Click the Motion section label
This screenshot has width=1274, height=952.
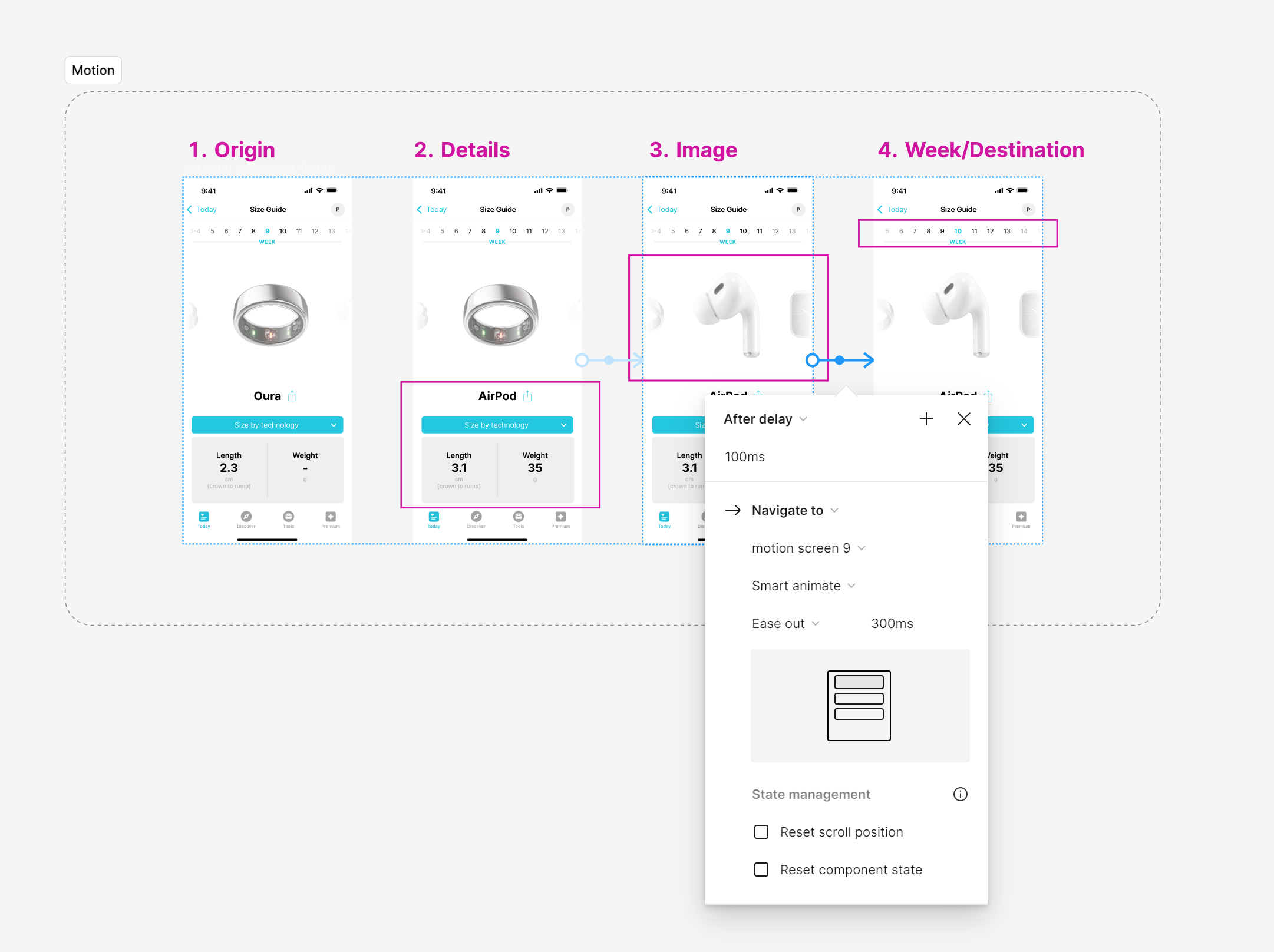point(93,70)
